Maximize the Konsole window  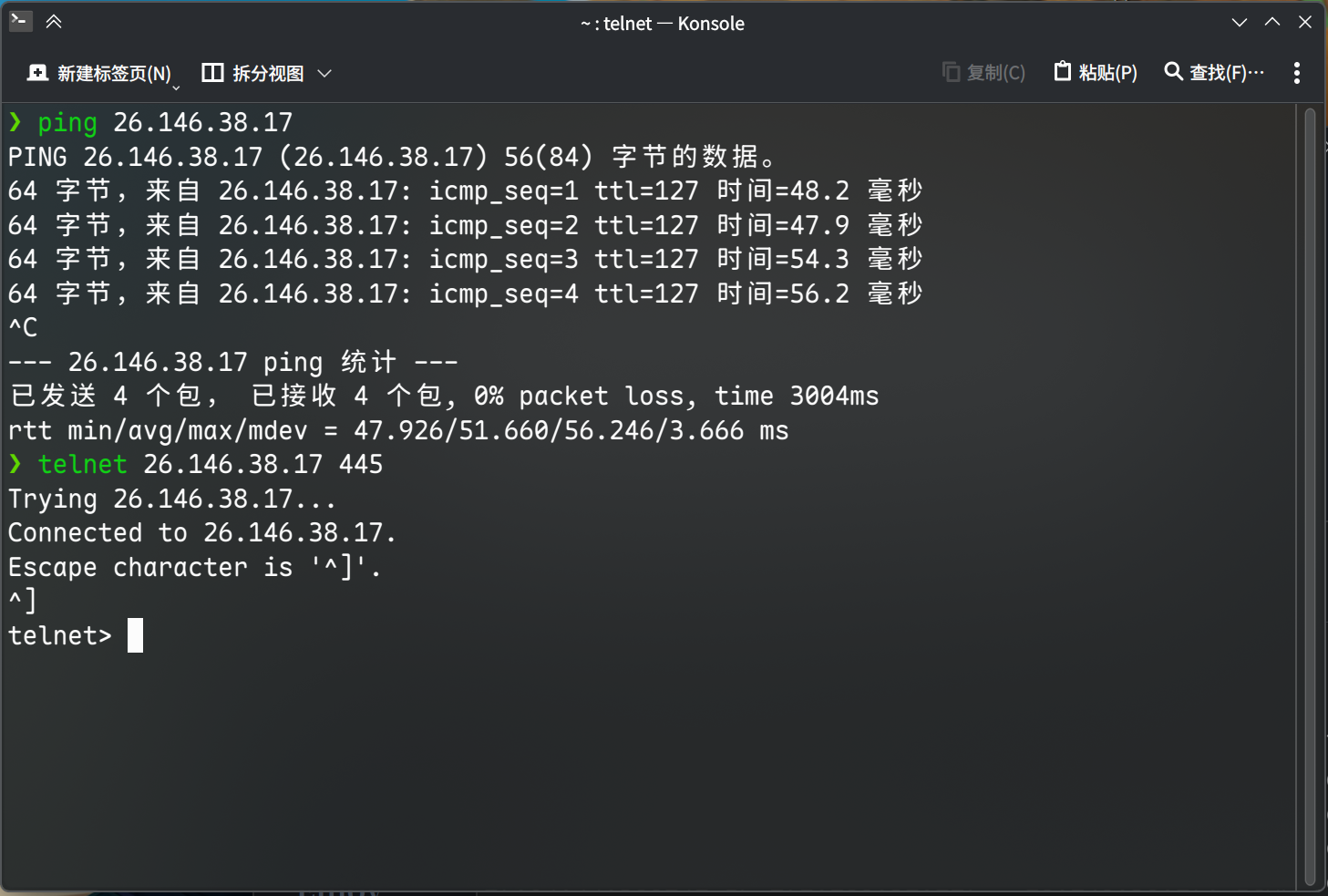(x=1272, y=22)
